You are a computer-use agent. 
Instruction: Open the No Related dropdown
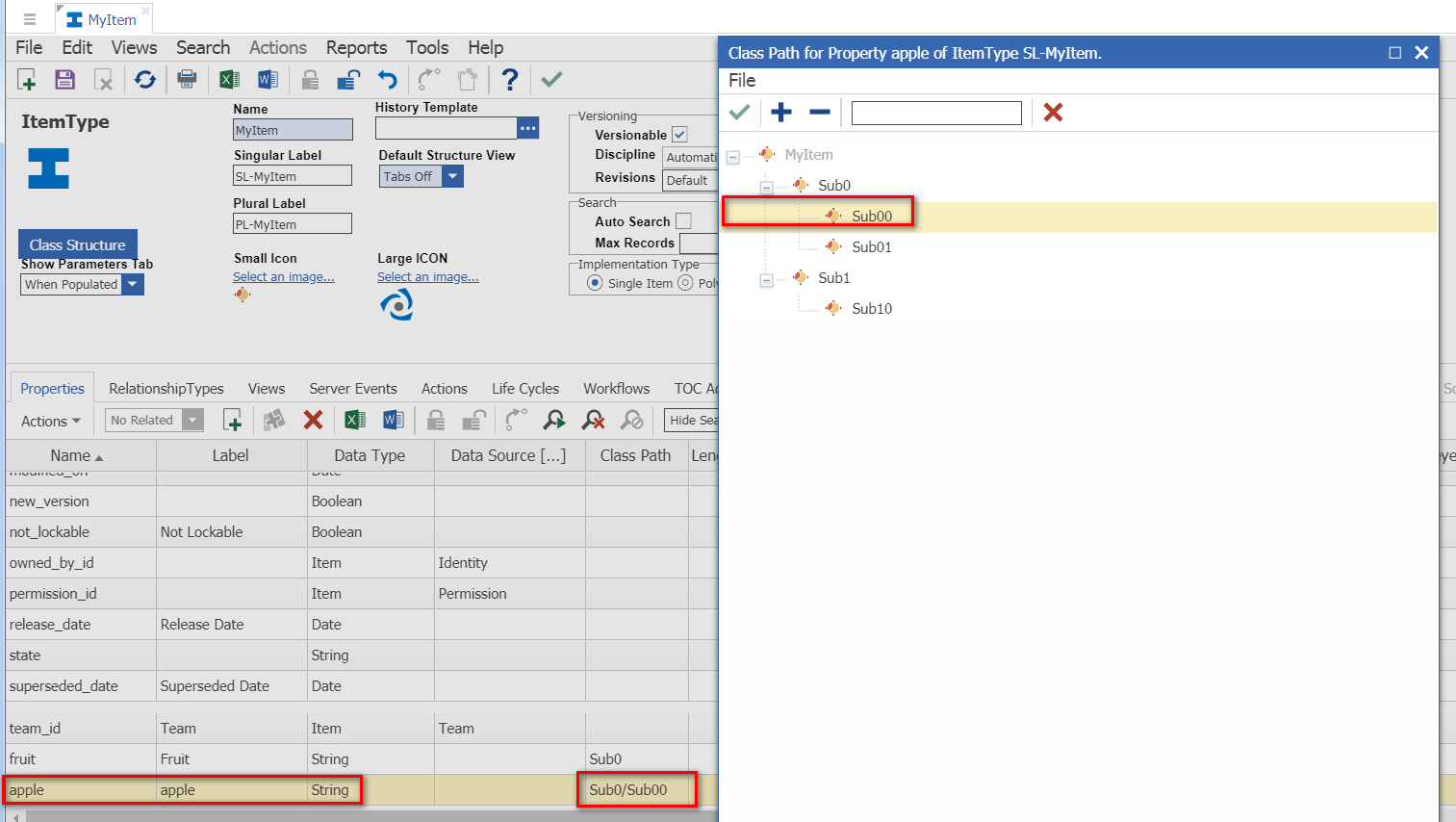pyautogui.click(x=193, y=420)
